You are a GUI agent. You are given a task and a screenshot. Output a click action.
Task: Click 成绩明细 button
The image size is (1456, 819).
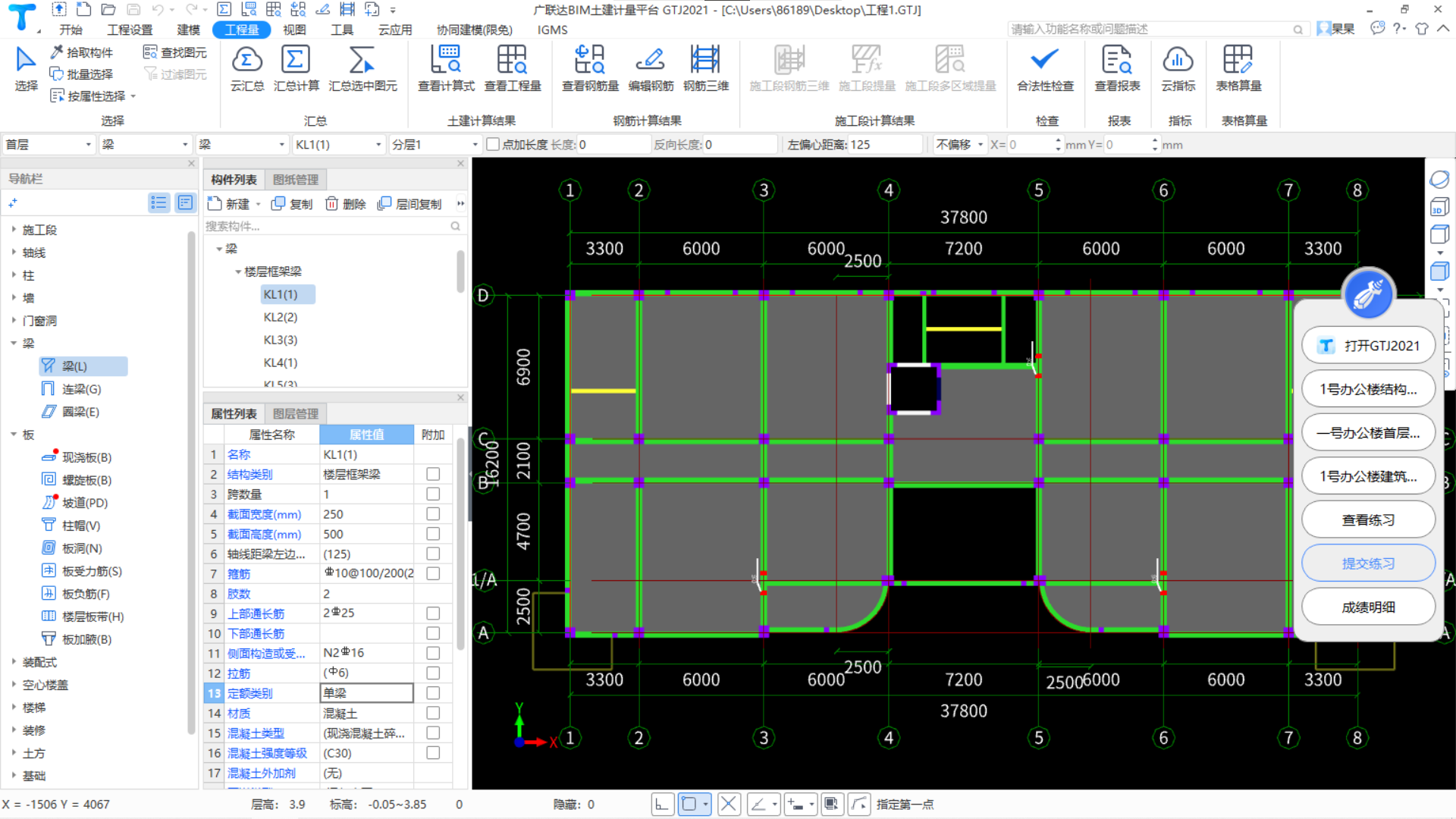click(x=1368, y=607)
